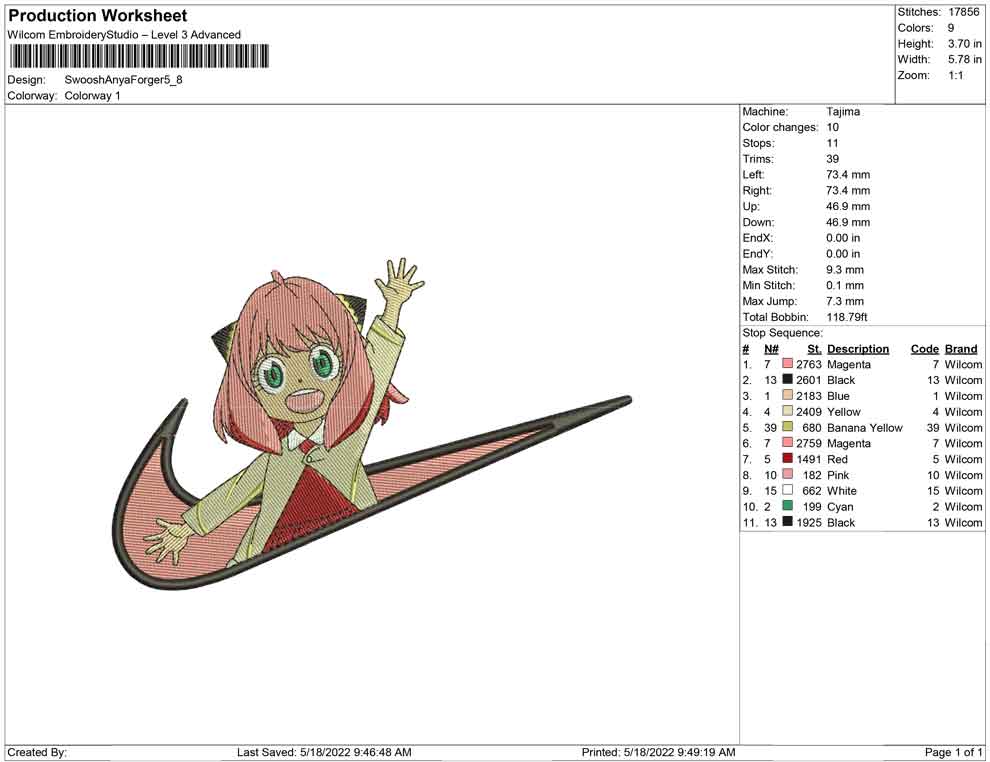The image size is (990, 762).
Task: Click the 'Code' column header
Action: (x=925, y=349)
